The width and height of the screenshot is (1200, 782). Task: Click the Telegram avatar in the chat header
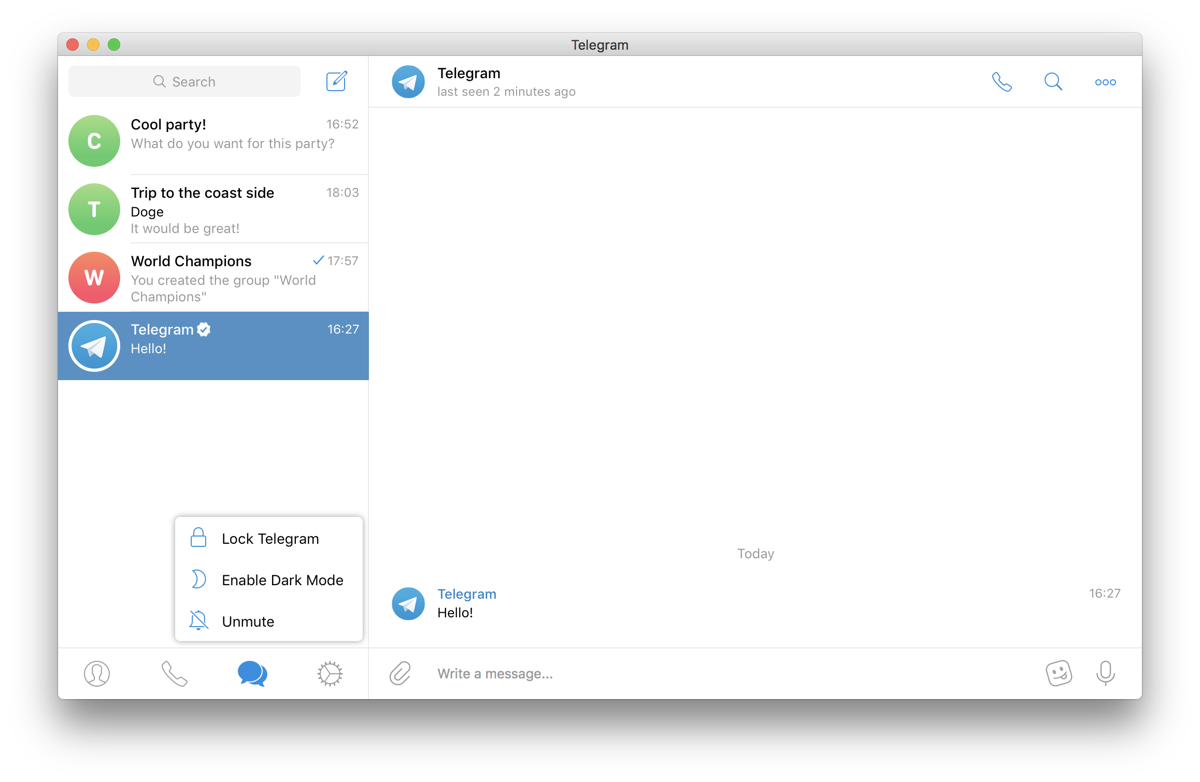(x=408, y=82)
